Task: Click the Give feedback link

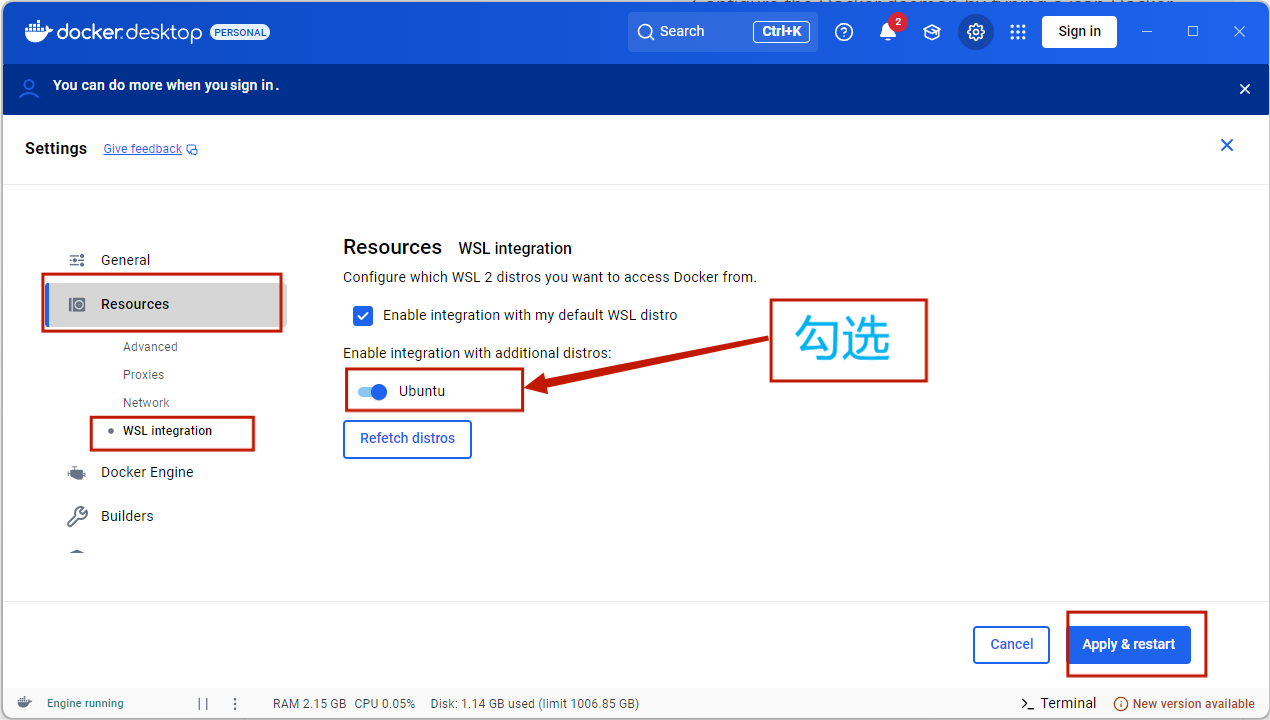Action: coord(143,149)
